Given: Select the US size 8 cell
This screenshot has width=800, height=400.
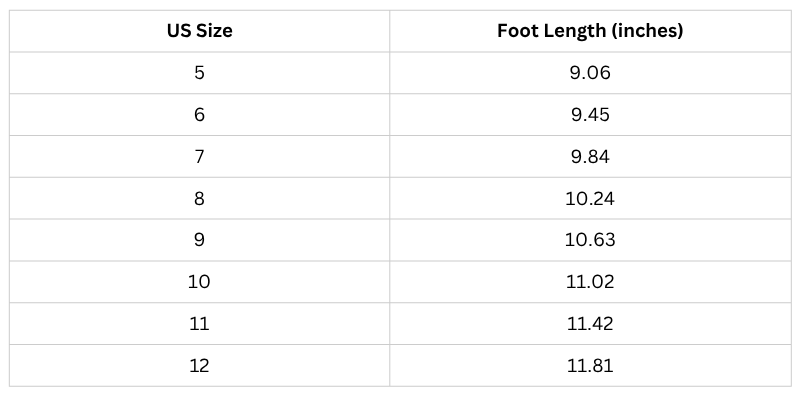Looking at the screenshot, I should [199, 198].
